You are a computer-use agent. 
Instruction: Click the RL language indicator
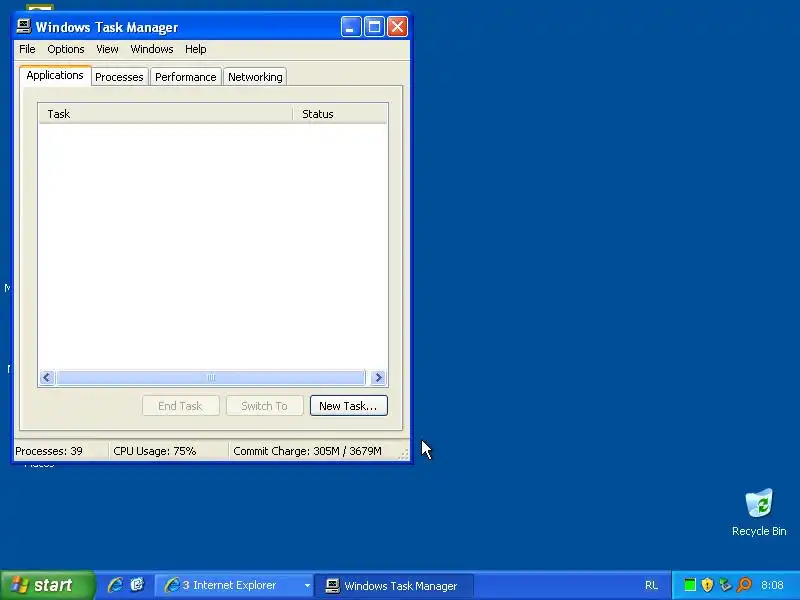coord(651,585)
